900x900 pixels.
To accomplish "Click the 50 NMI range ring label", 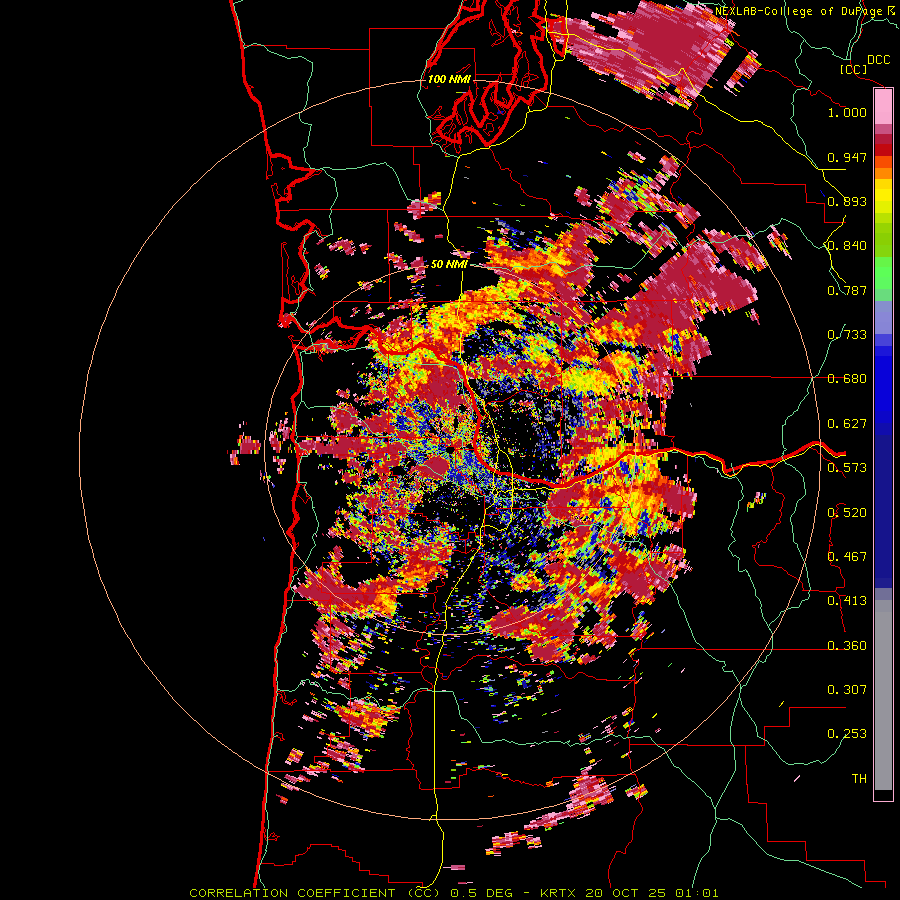I will point(449,264).
